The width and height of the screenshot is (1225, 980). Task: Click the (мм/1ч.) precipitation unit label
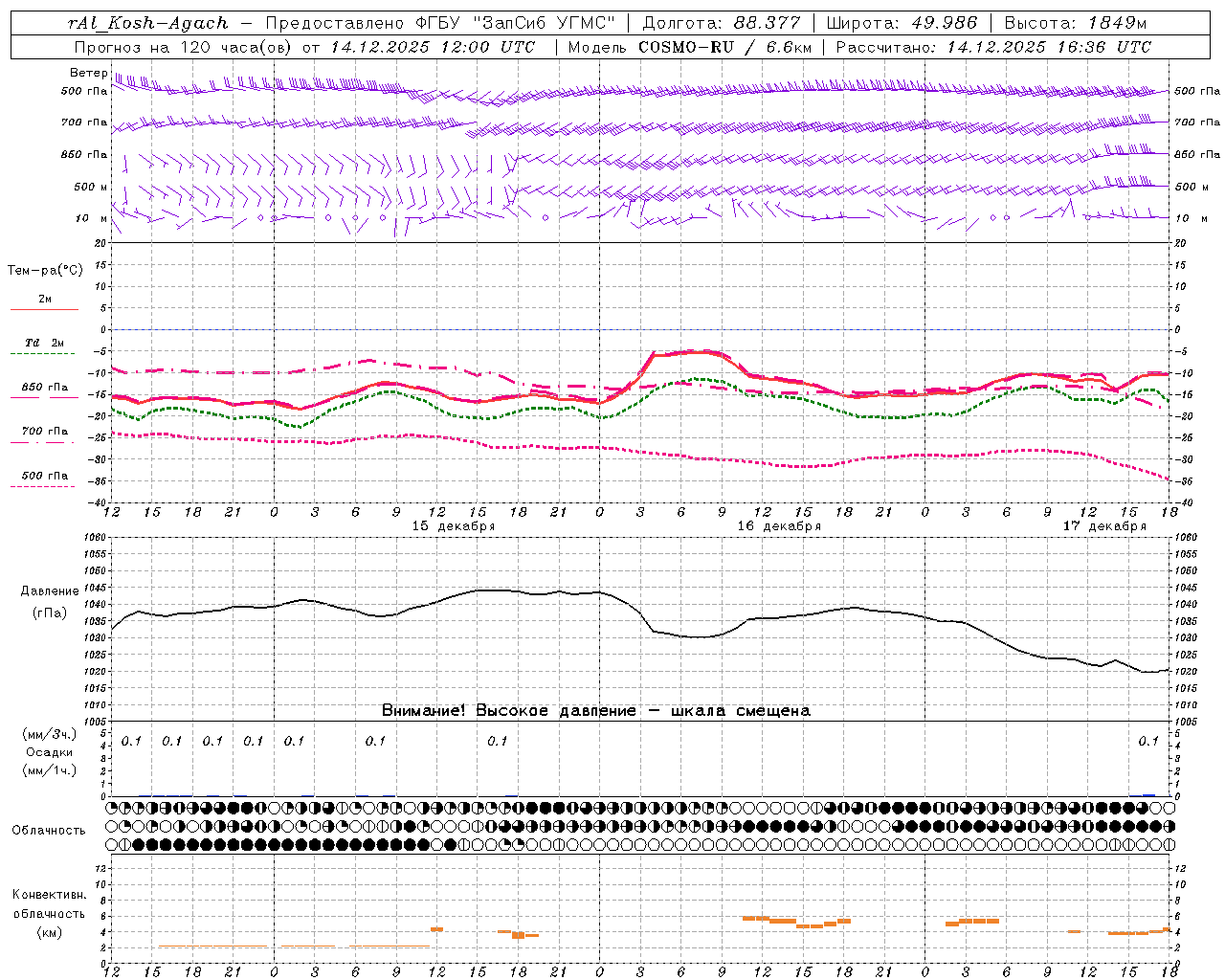tap(49, 770)
